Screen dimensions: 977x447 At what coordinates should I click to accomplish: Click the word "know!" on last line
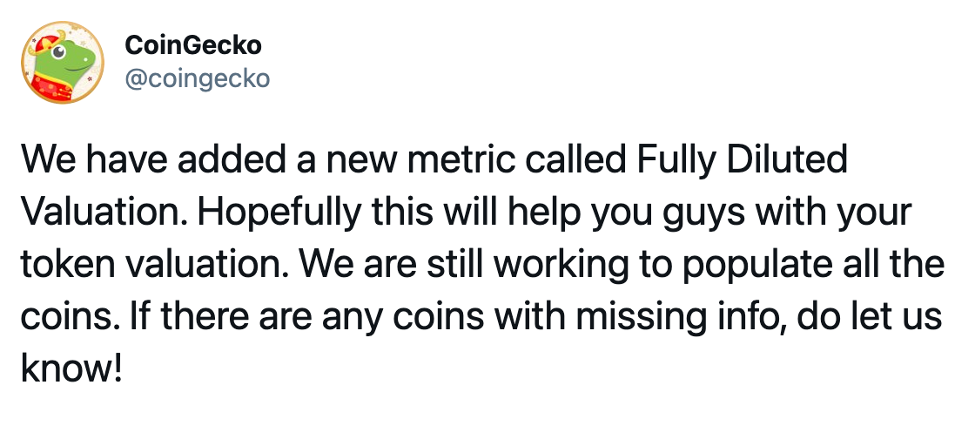click(x=70, y=369)
